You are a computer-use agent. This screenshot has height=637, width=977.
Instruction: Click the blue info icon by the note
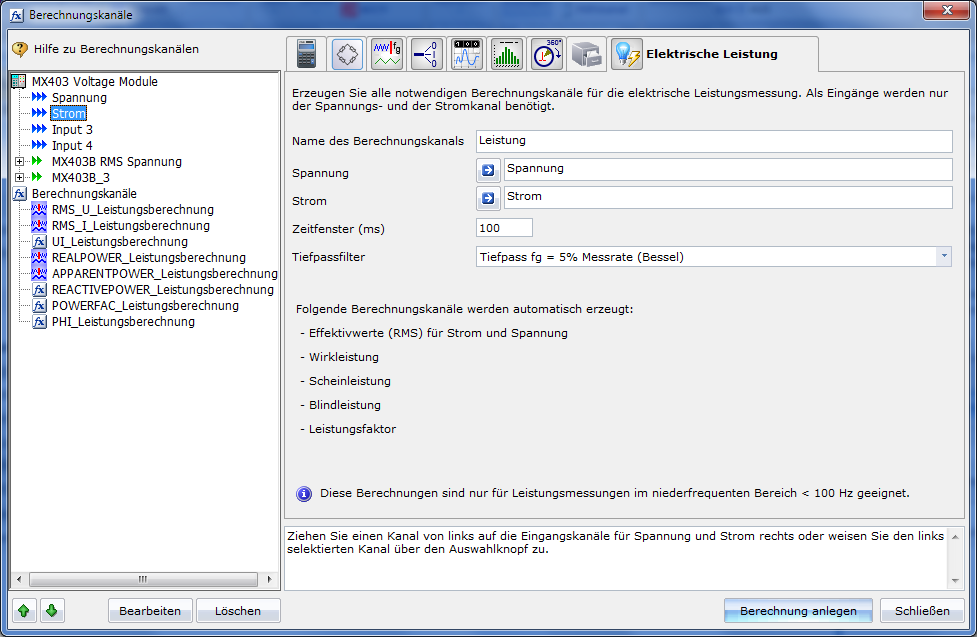click(304, 494)
